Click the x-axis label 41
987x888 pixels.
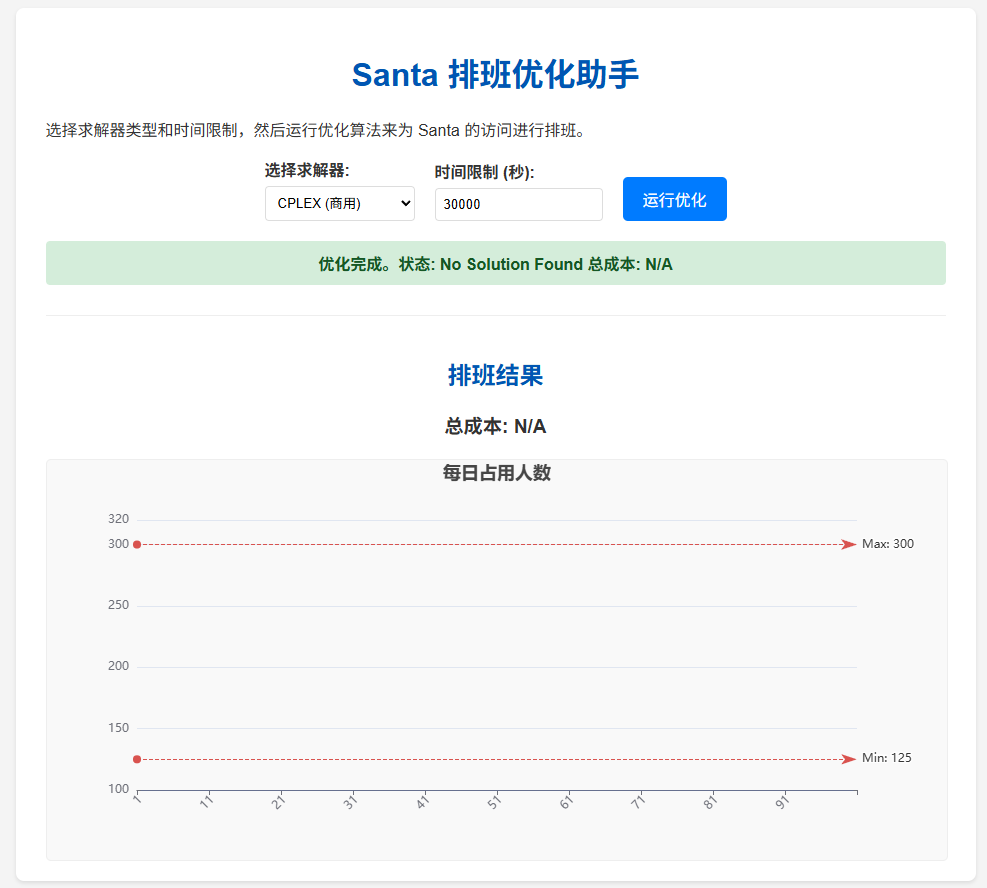click(422, 802)
